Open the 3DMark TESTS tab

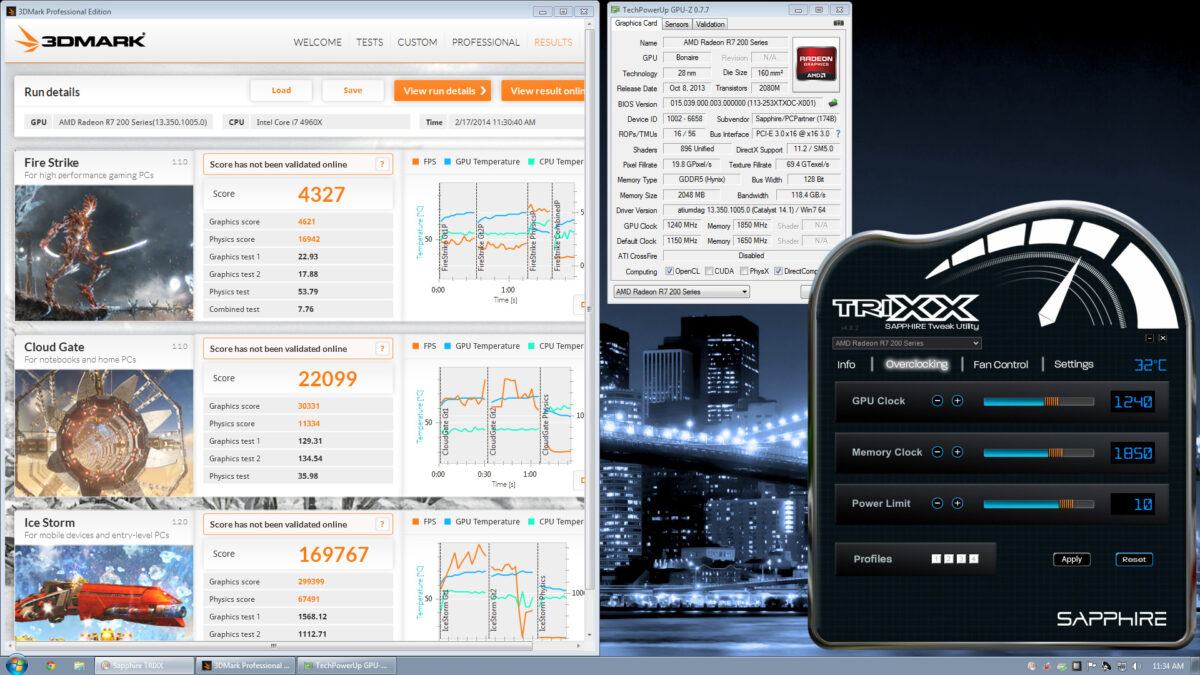[x=370, y=42]
